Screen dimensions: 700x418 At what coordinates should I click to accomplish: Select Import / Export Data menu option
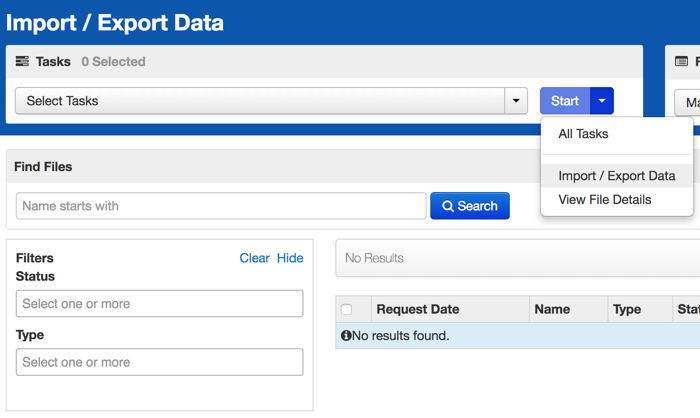tap(616, 176)
